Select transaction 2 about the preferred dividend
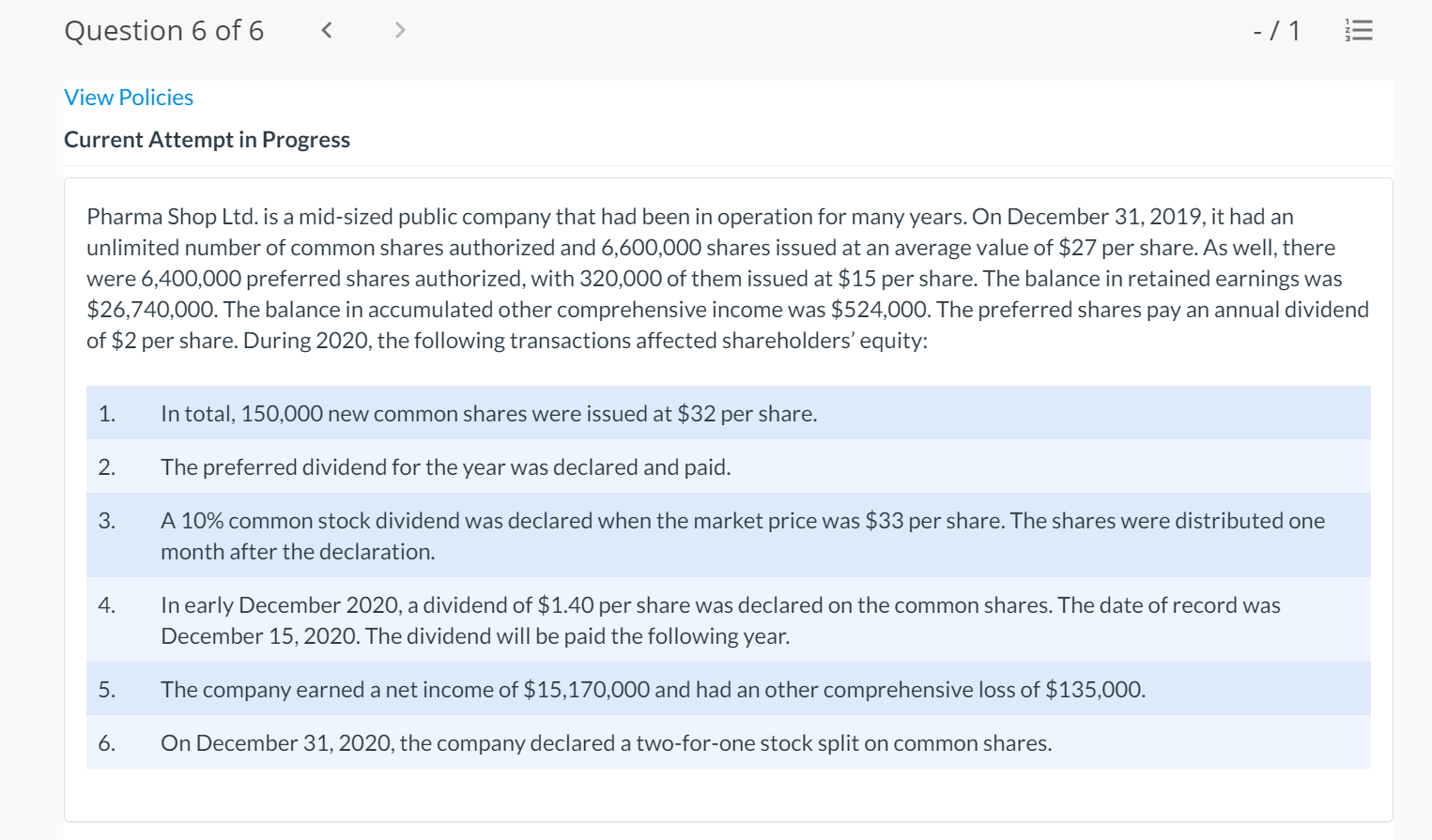 click(445, 467)
